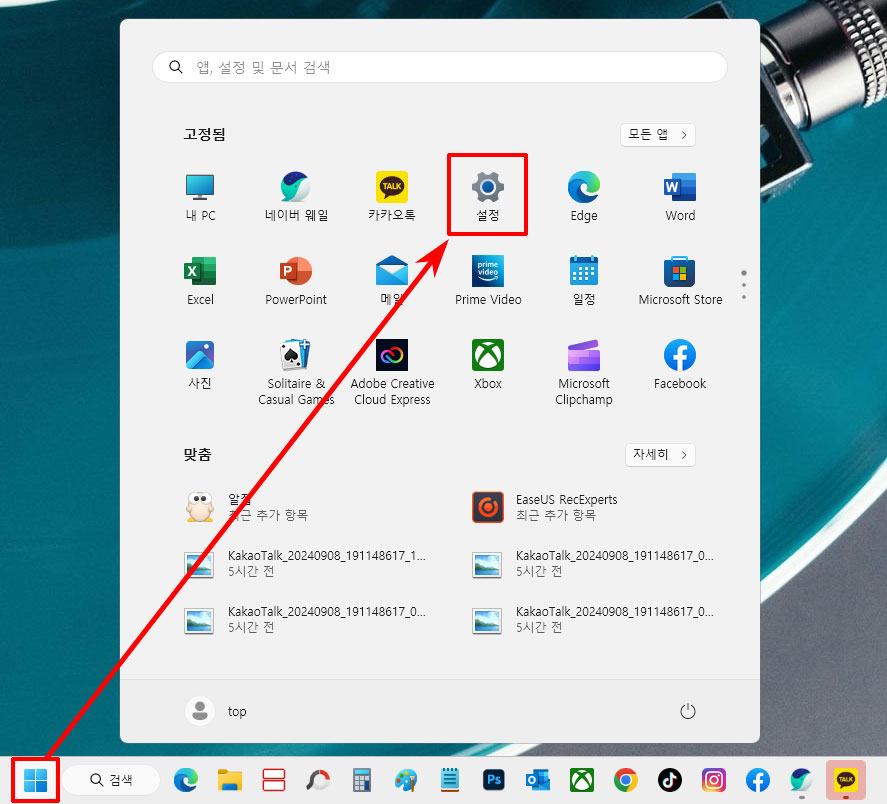887x804 pixels.
Task: Open Naver Whale from the taskbar
Action: pyautogui.click(x=802, y=781)
